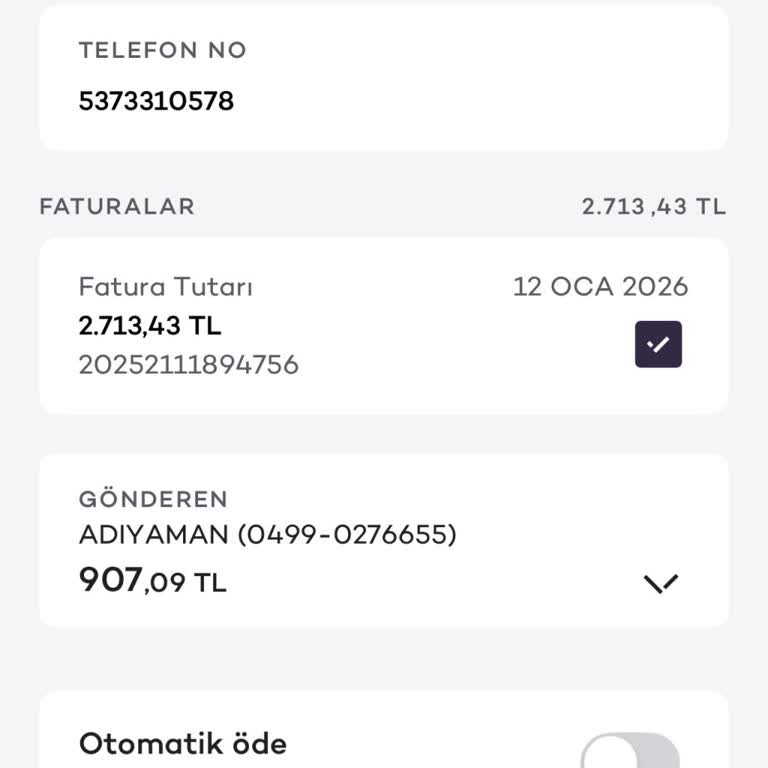768x768 pixels.
Task: Choose the ADIYAMAN (0499-0276655) account
Action: (267, 535)
